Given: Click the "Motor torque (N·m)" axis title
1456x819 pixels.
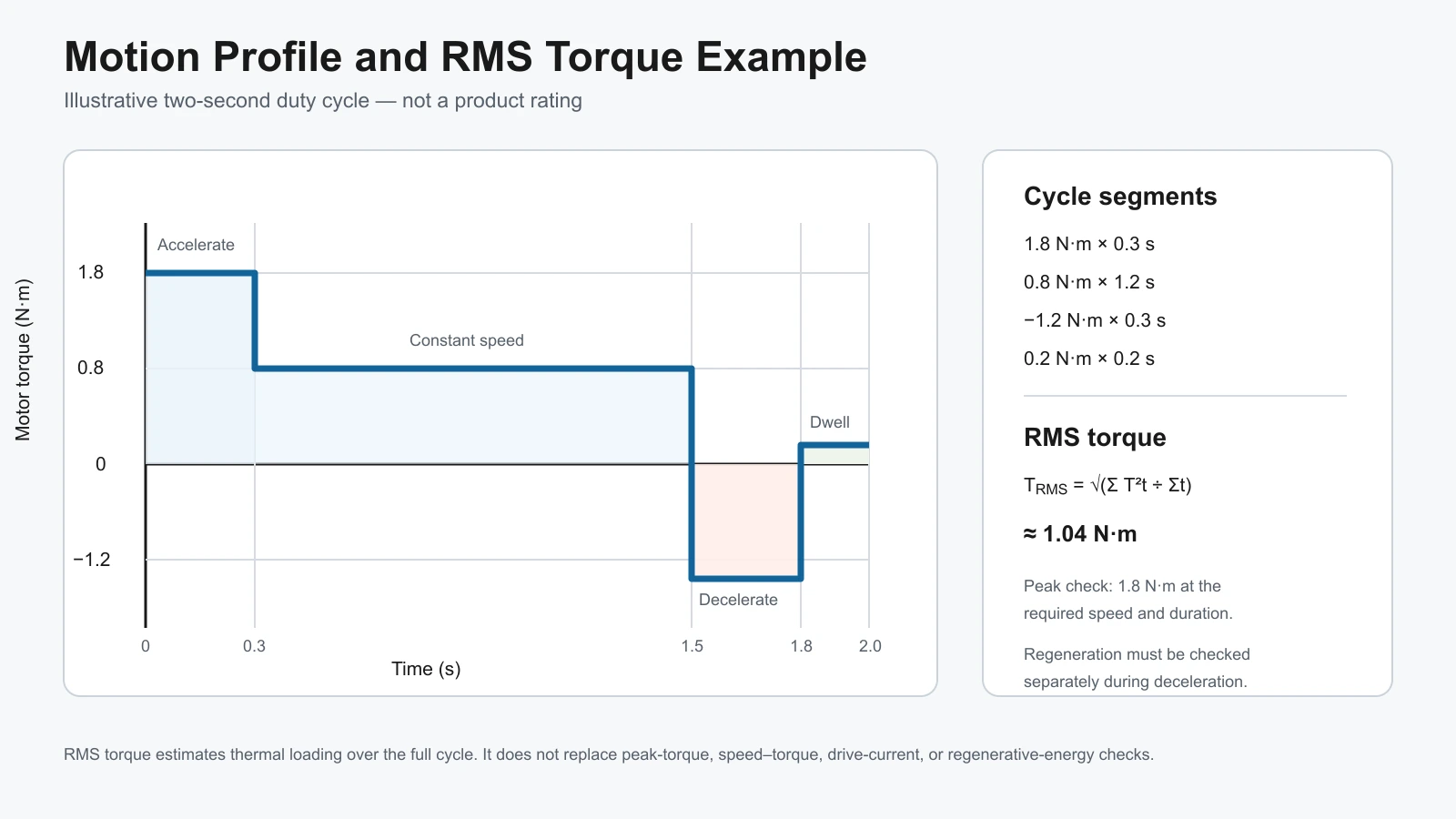Looking at the screenshot, I should [24, 360].
